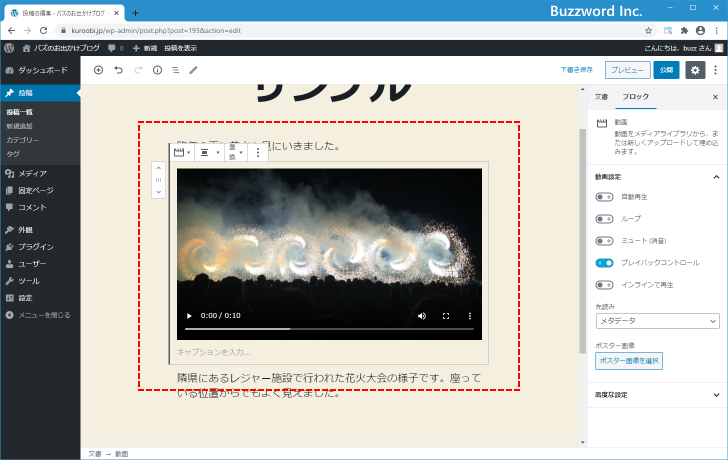
Task: Open the block list view outline
Action: point(175,70)
